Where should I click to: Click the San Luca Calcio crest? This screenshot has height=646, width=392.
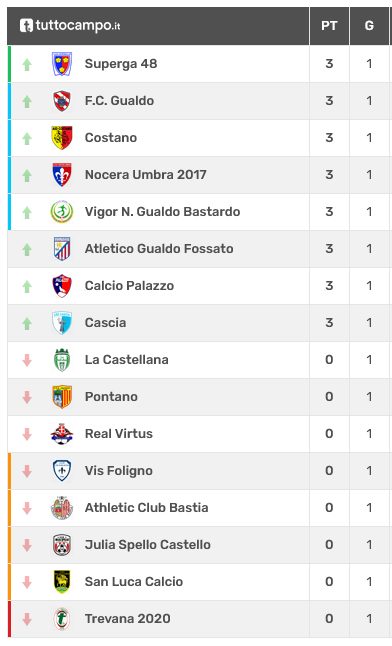point(62,582)
